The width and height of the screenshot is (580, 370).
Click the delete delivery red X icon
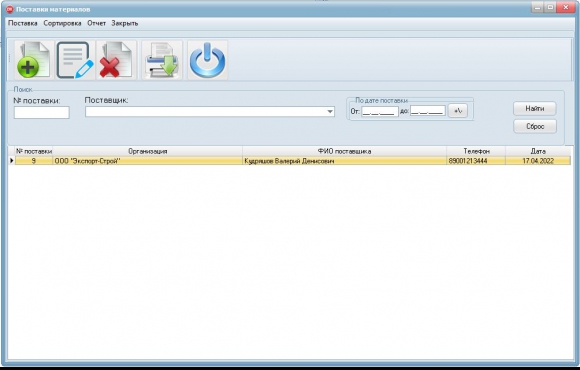117,60
